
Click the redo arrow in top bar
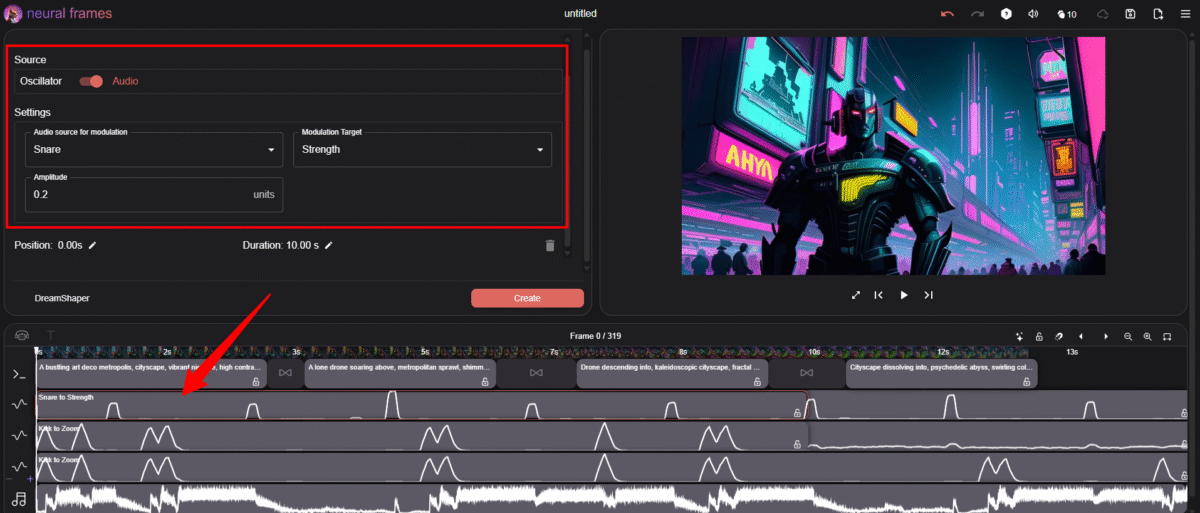click(x=978, y=14)
